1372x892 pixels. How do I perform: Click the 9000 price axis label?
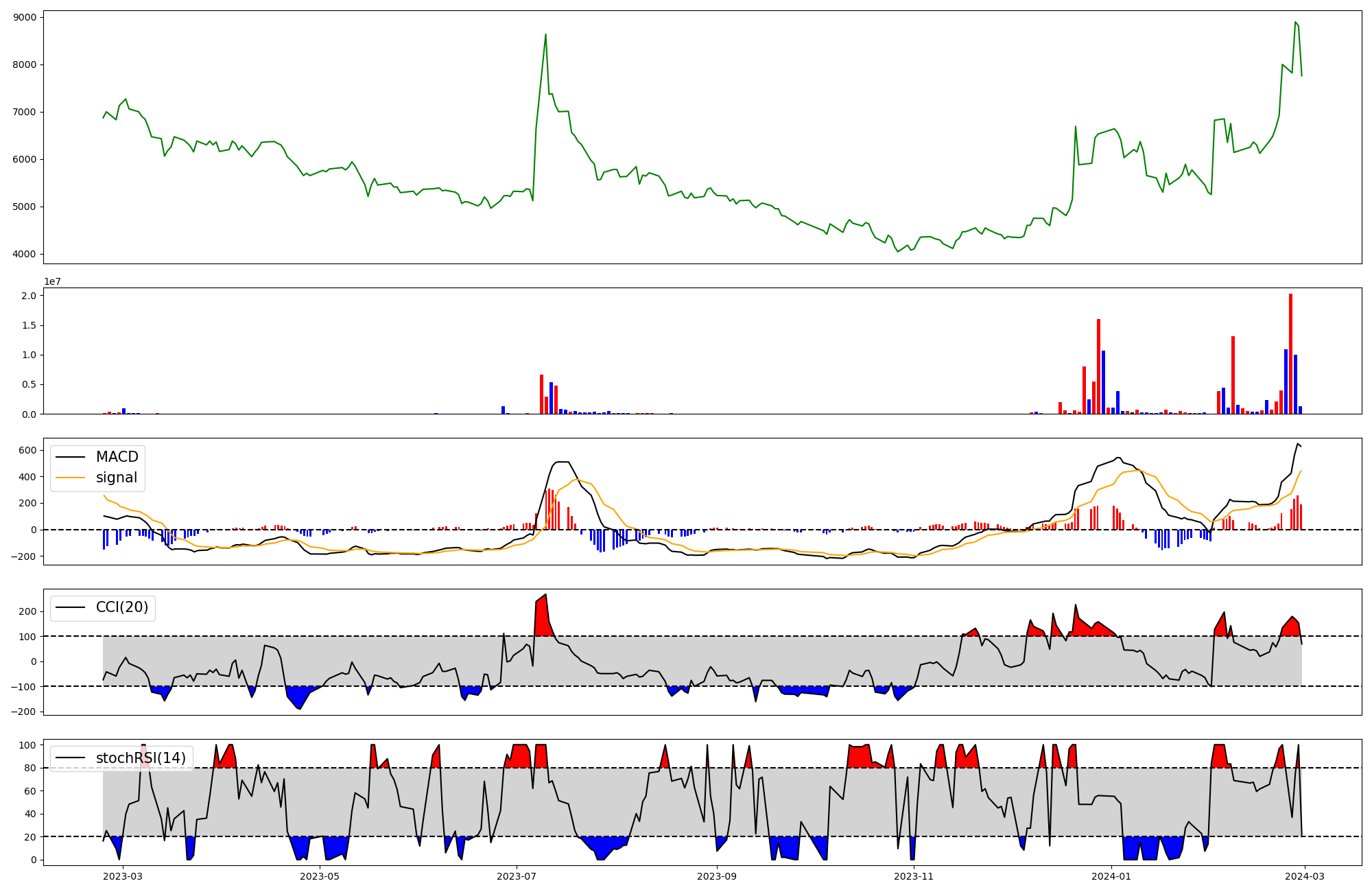25,17
